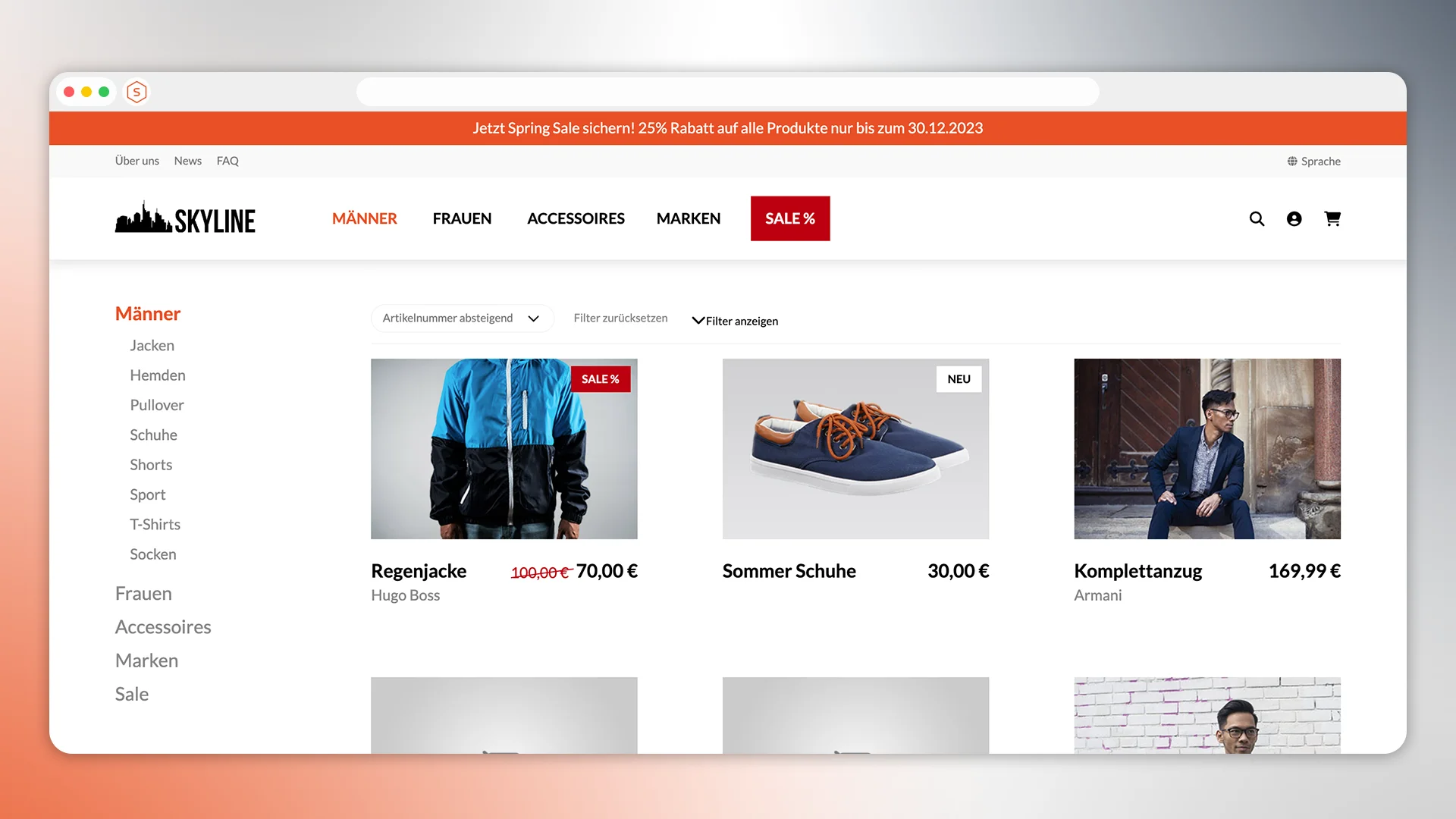Open the user account icon
This screenshot has width=1456, height=819.
point(1294,218)
